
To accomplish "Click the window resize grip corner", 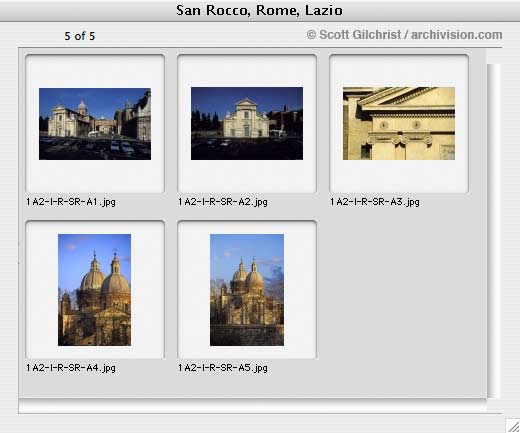I will coord(513,426).
